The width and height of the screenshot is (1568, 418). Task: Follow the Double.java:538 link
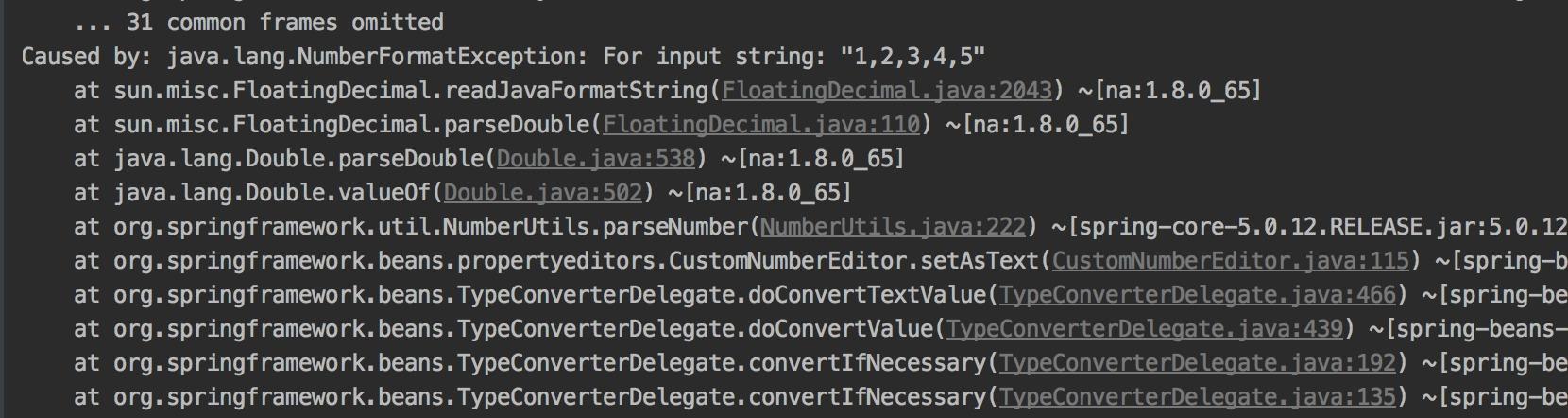click(x=595, y=159)
